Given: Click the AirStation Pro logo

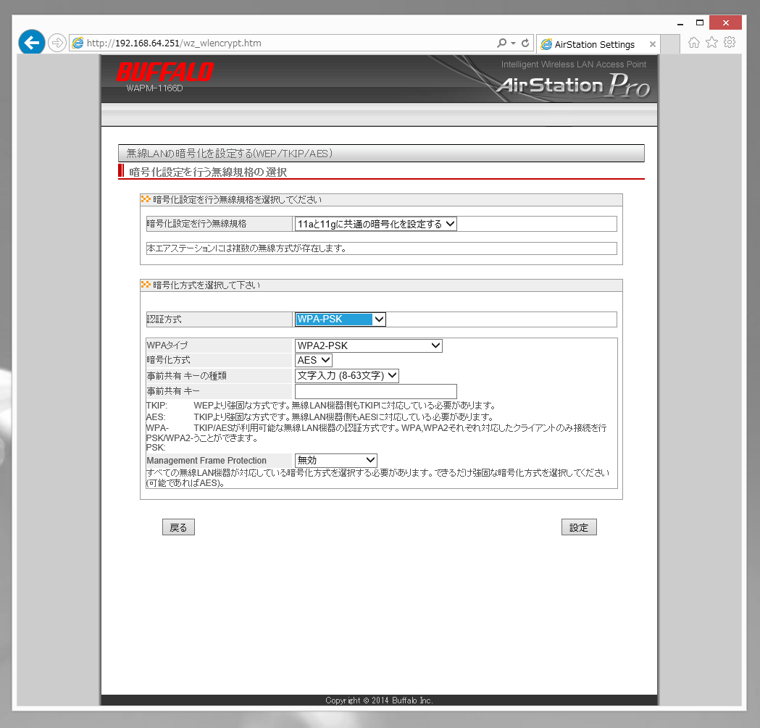Looking at the screenshot, I should point(573,85).
